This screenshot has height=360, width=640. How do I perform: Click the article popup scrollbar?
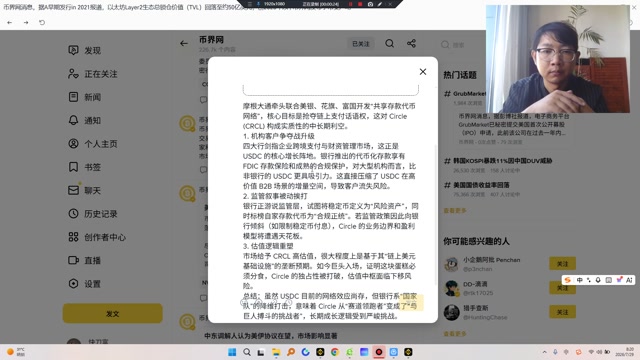click(435, 214)
